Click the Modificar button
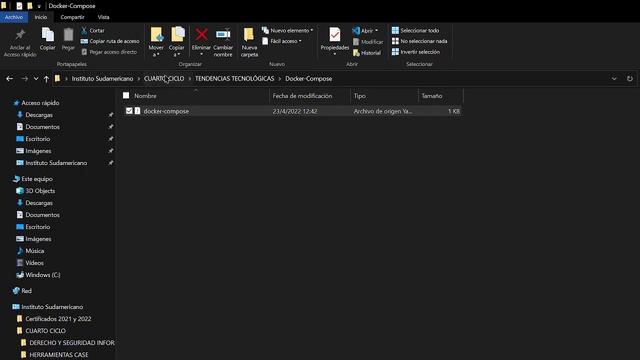 368,42
